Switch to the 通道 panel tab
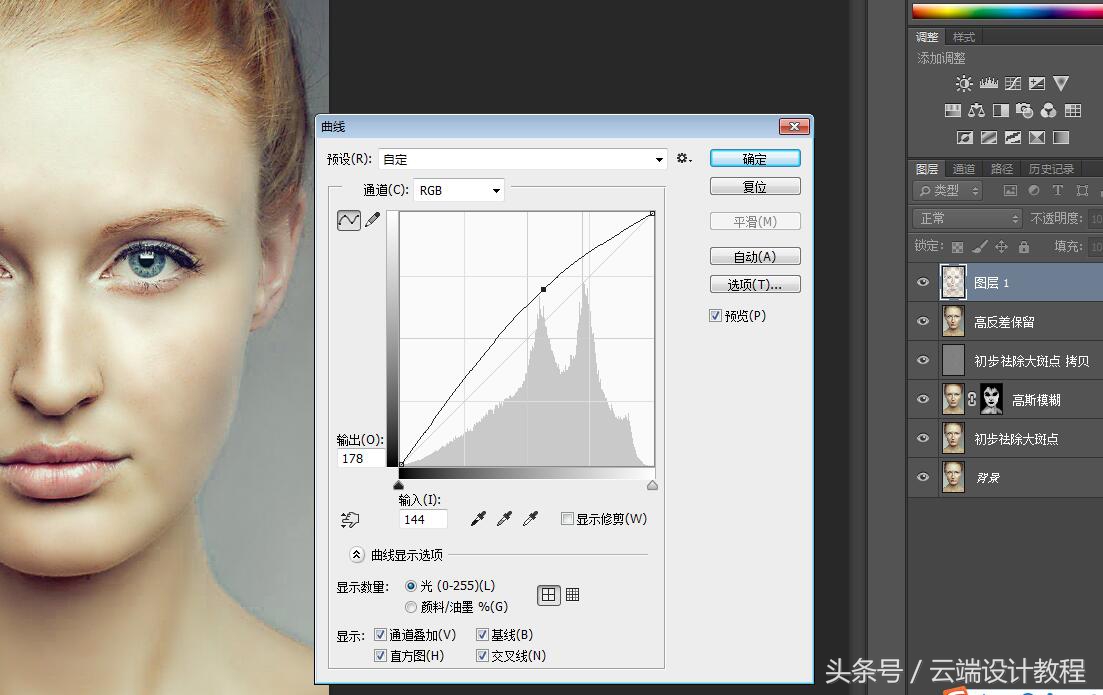Screen dimensions: 1103x695 [x=964, y=169]
